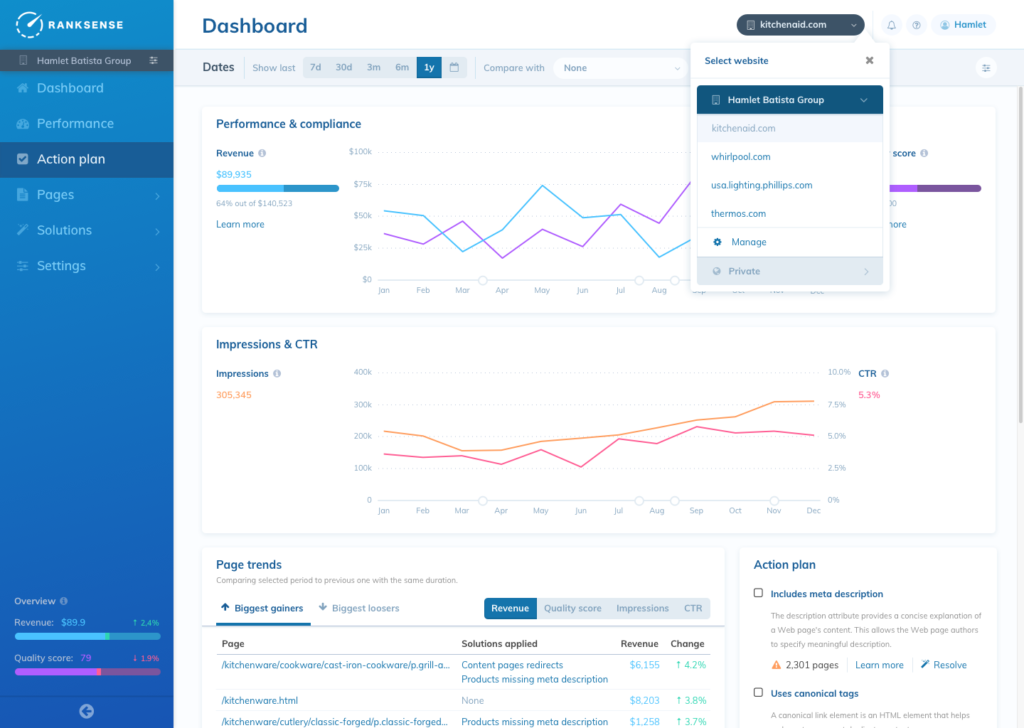
Task: Check Includes meta description checkbox
Action: 758,593
